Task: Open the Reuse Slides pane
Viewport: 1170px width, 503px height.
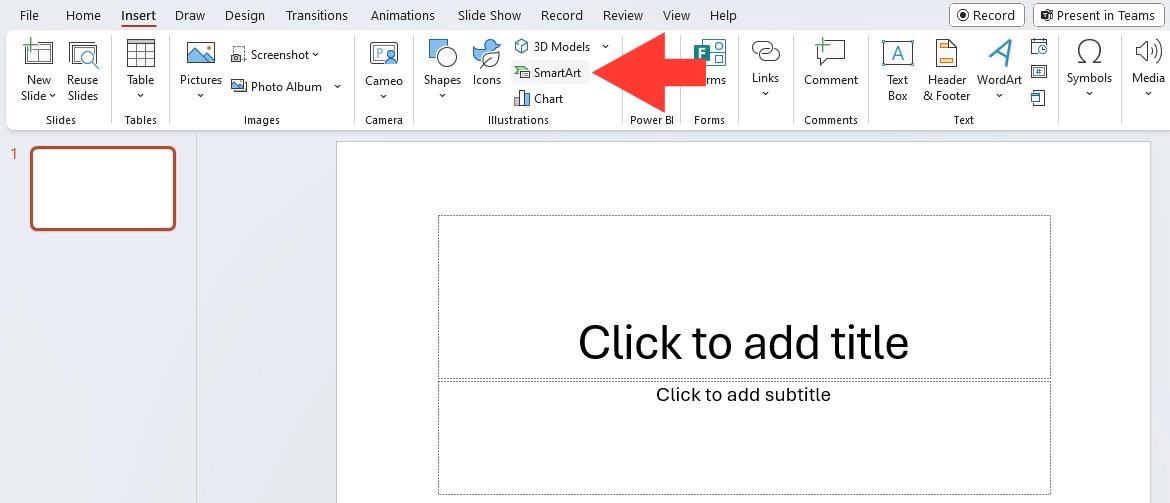Action: point(82,72)
